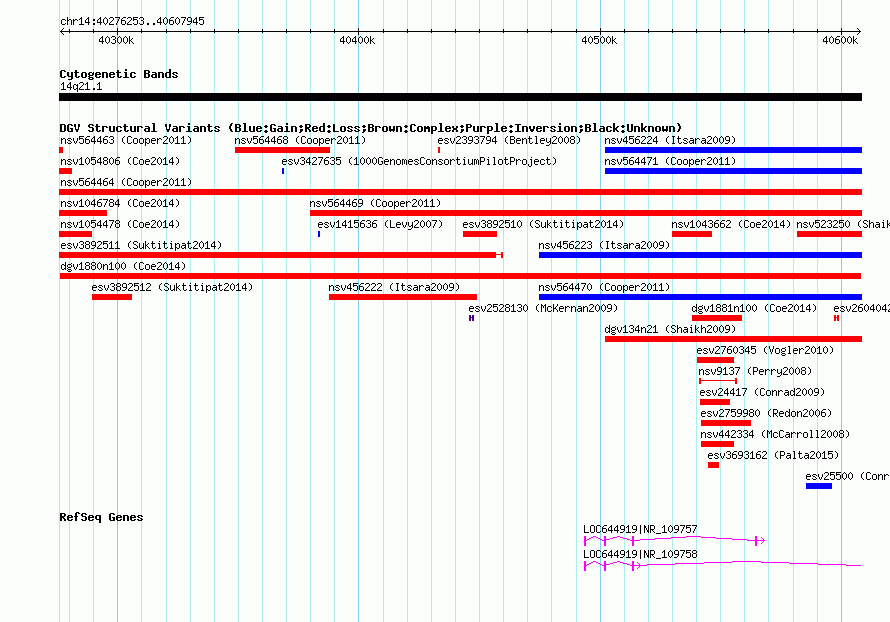Select the nsv564471 (Cooper2011) blue bar
This screenshot has width=890, height=622.
tap(733, 171)
